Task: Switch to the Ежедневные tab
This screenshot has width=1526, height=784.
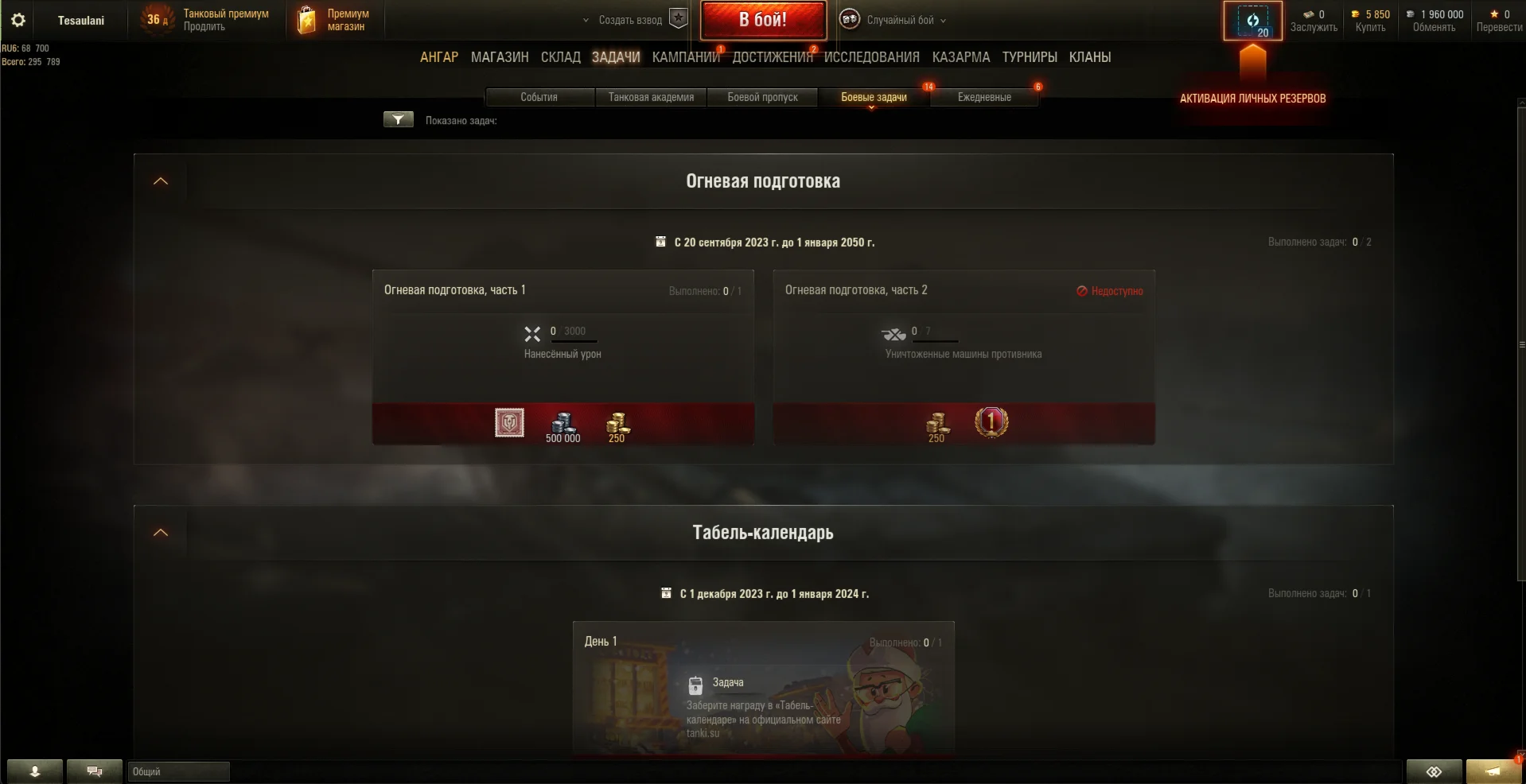Action: [x=984, y=97]
